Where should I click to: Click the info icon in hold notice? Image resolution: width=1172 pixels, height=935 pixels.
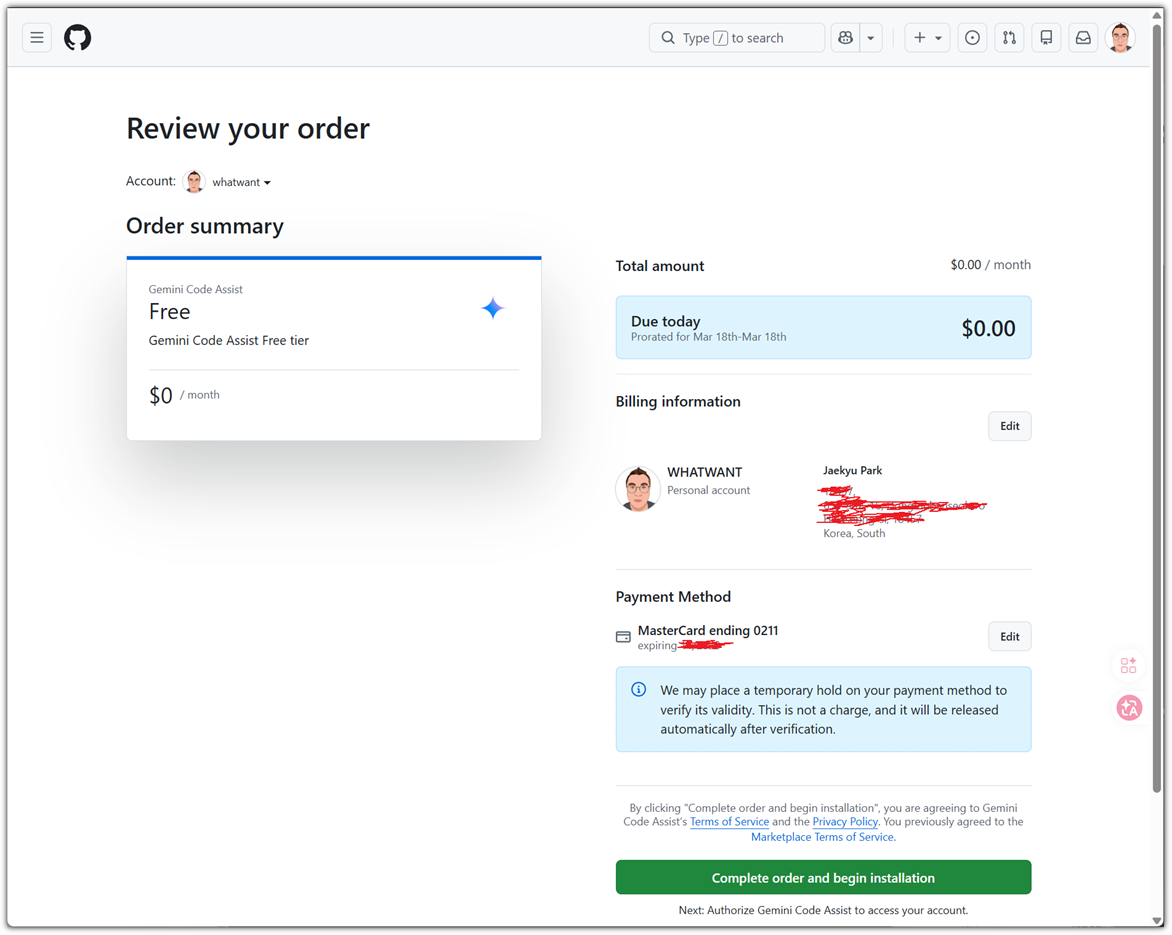638,689
